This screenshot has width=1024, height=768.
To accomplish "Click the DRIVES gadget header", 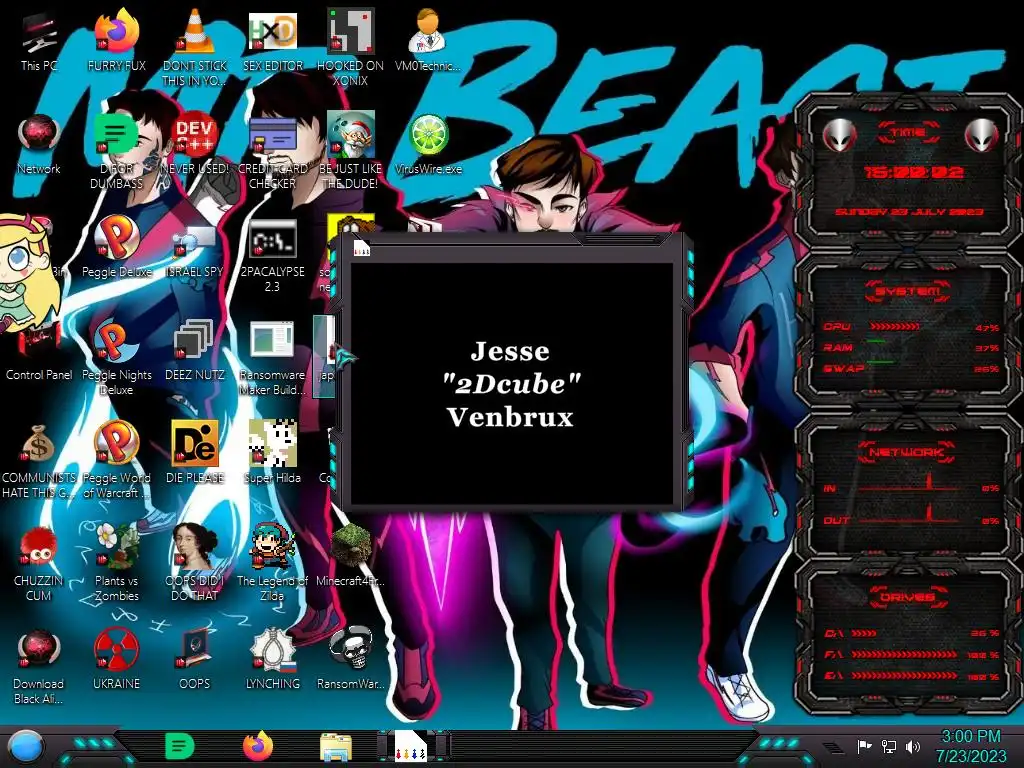I will 908,597.
